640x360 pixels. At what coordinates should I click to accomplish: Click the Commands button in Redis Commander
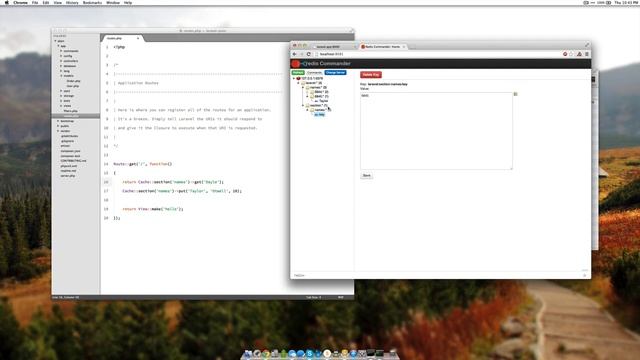point(314,73)
